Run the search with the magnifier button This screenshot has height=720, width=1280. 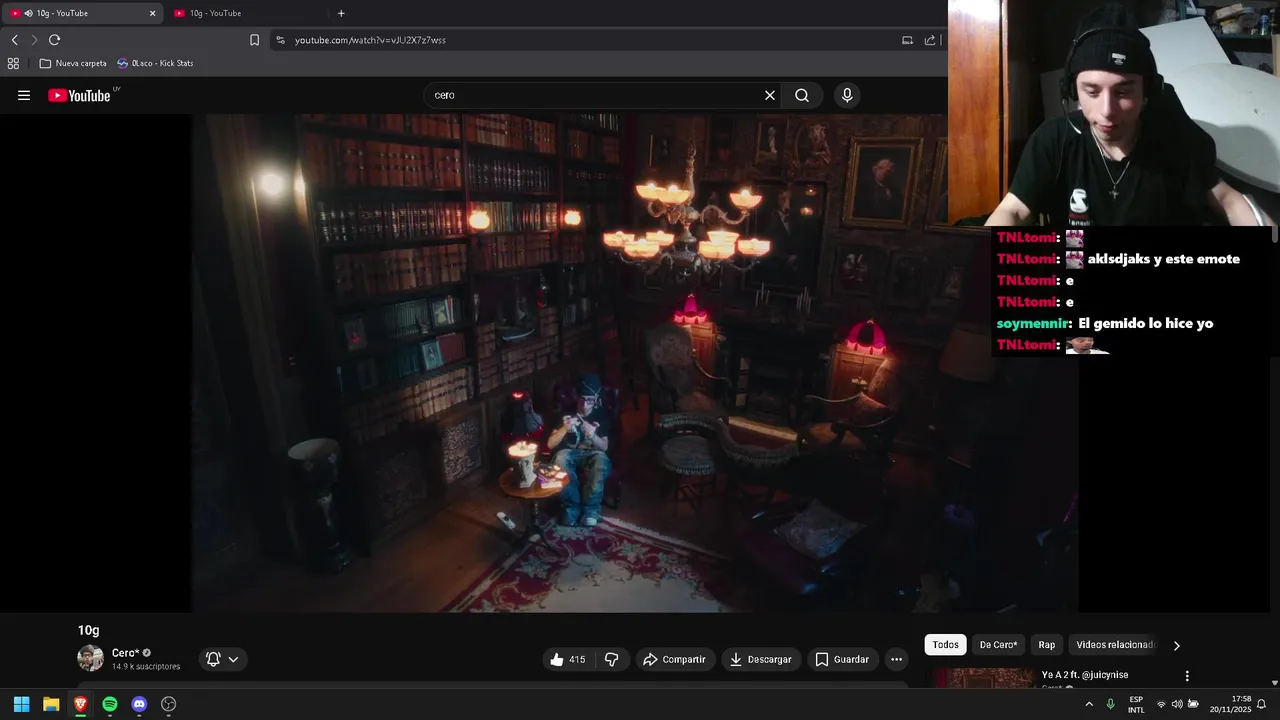point(802,96)
